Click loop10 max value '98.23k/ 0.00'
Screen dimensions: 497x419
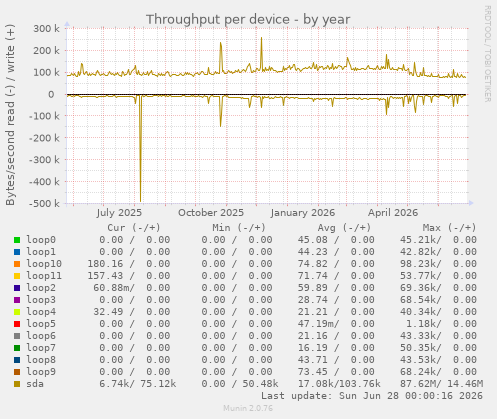click(x=438, y=264)
